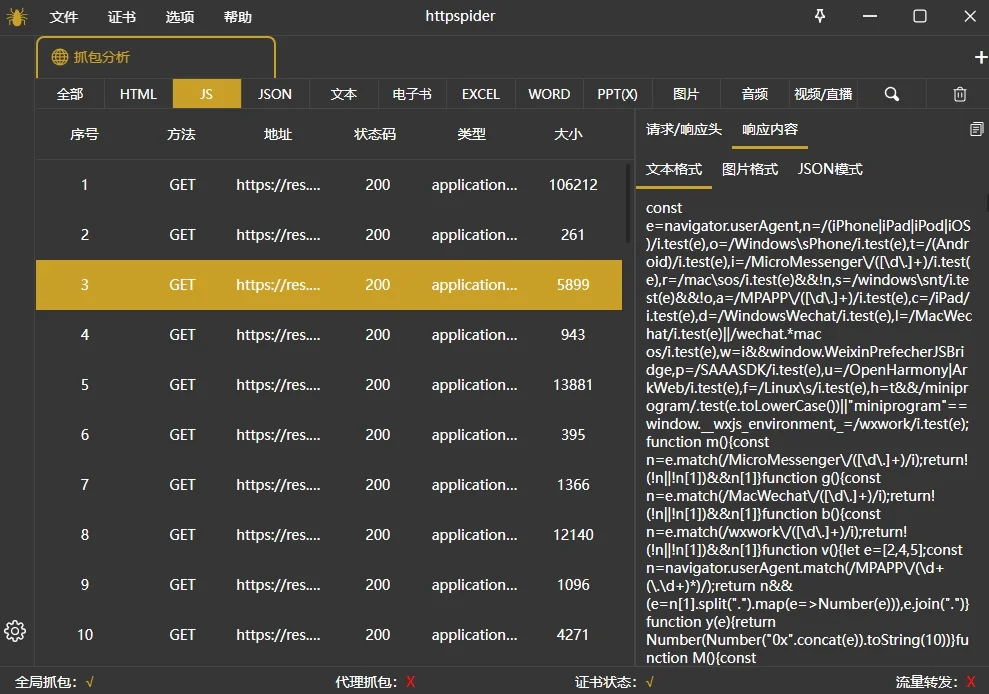Open the 证书 menu
The width and height of the screenshot is (989, 694).
point(122,17)
